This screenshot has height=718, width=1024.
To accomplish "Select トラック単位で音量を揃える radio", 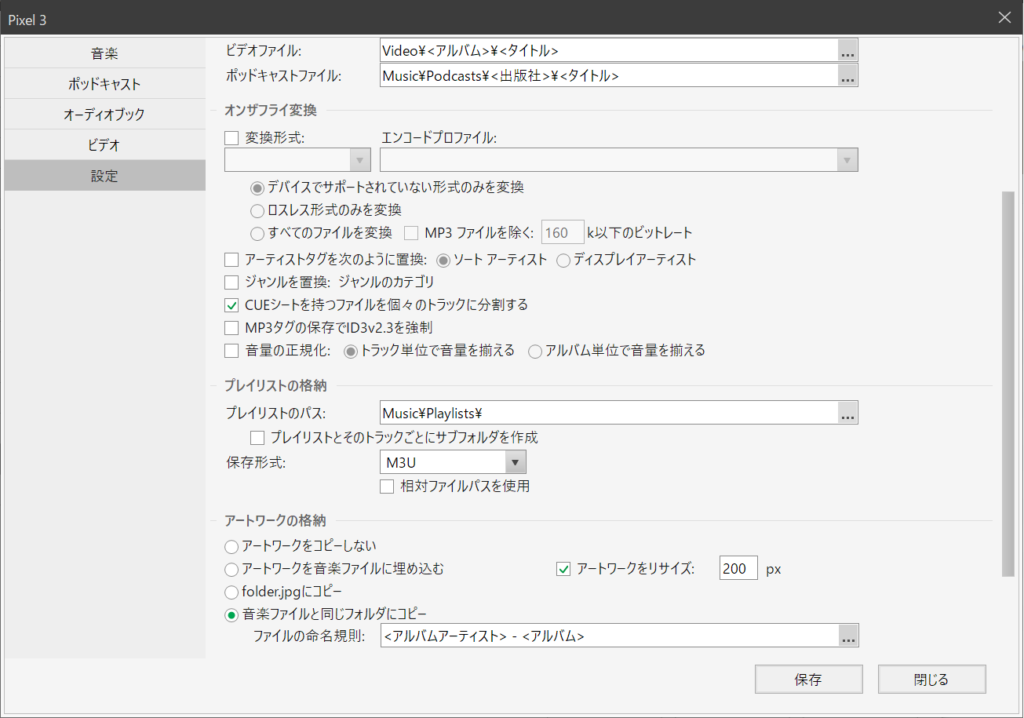I will 351,351.
